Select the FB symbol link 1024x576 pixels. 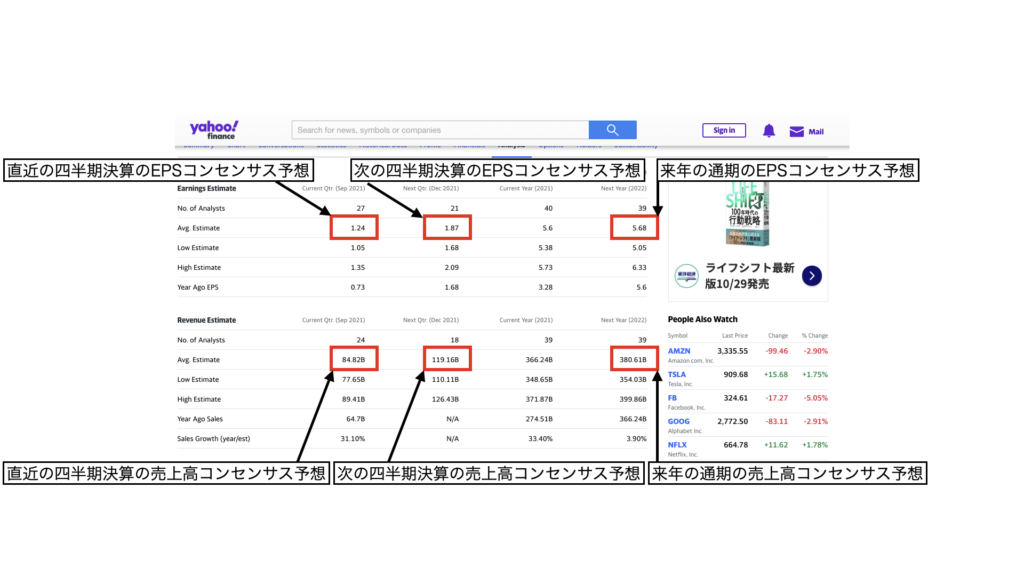[x=672, y=398]
